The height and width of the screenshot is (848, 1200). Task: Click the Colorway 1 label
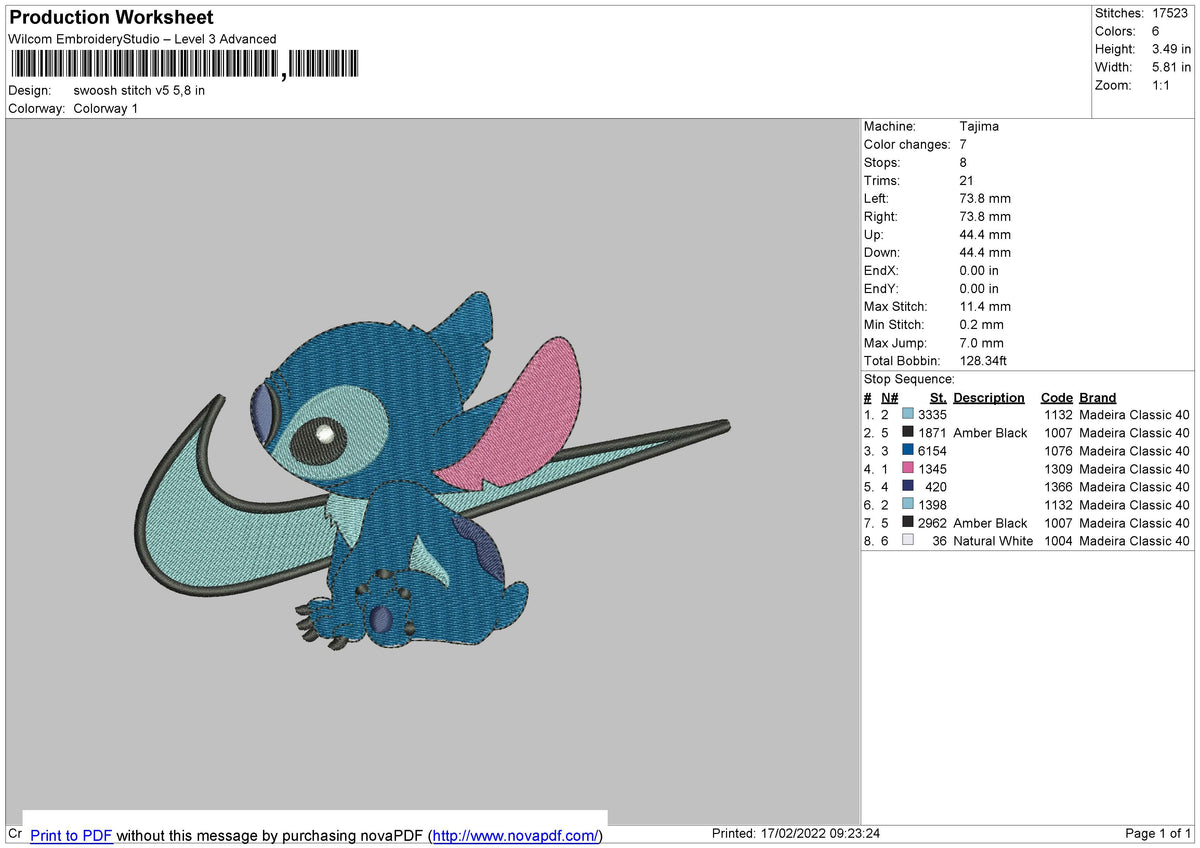click(x=105, y=108)
